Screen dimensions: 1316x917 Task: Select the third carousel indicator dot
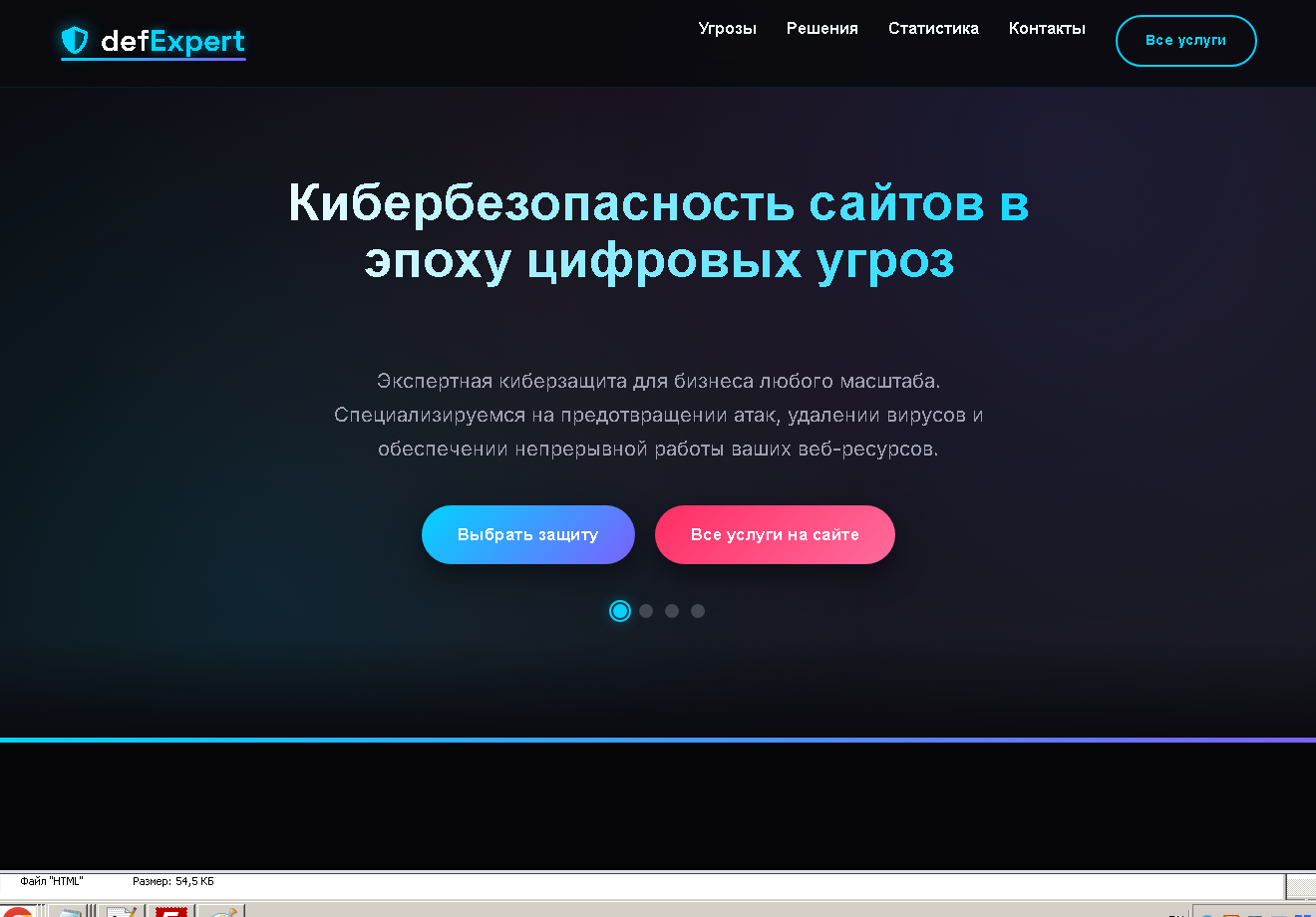pos(672,611)
